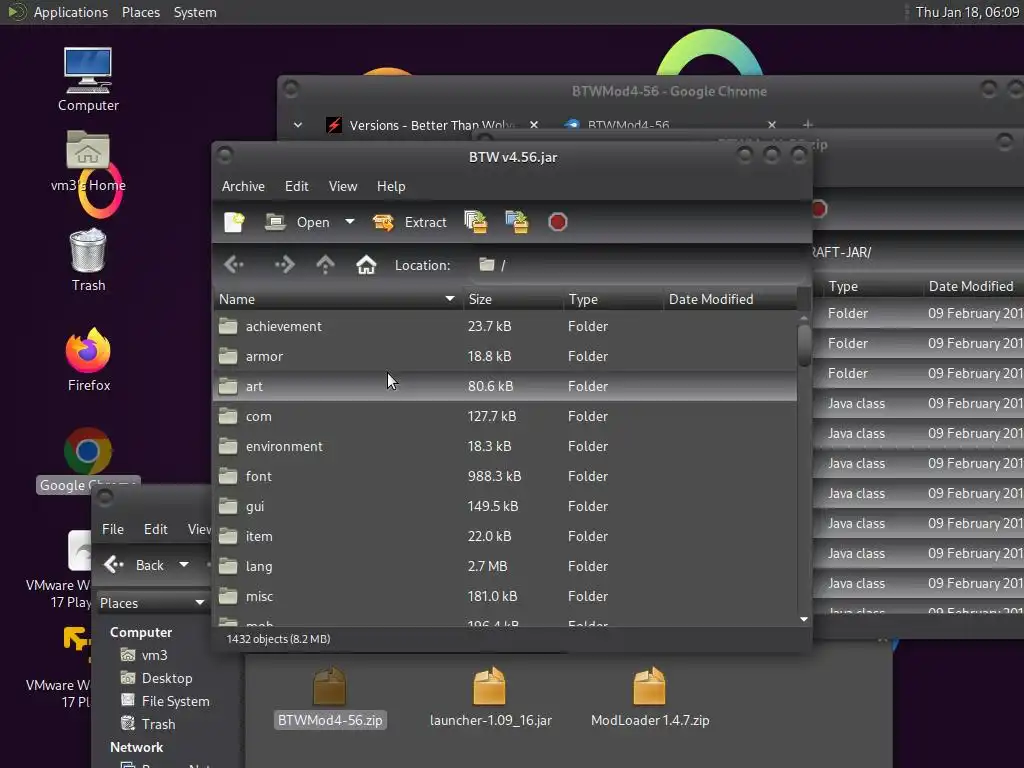Sort by Size column header

(x=513, y=299)
